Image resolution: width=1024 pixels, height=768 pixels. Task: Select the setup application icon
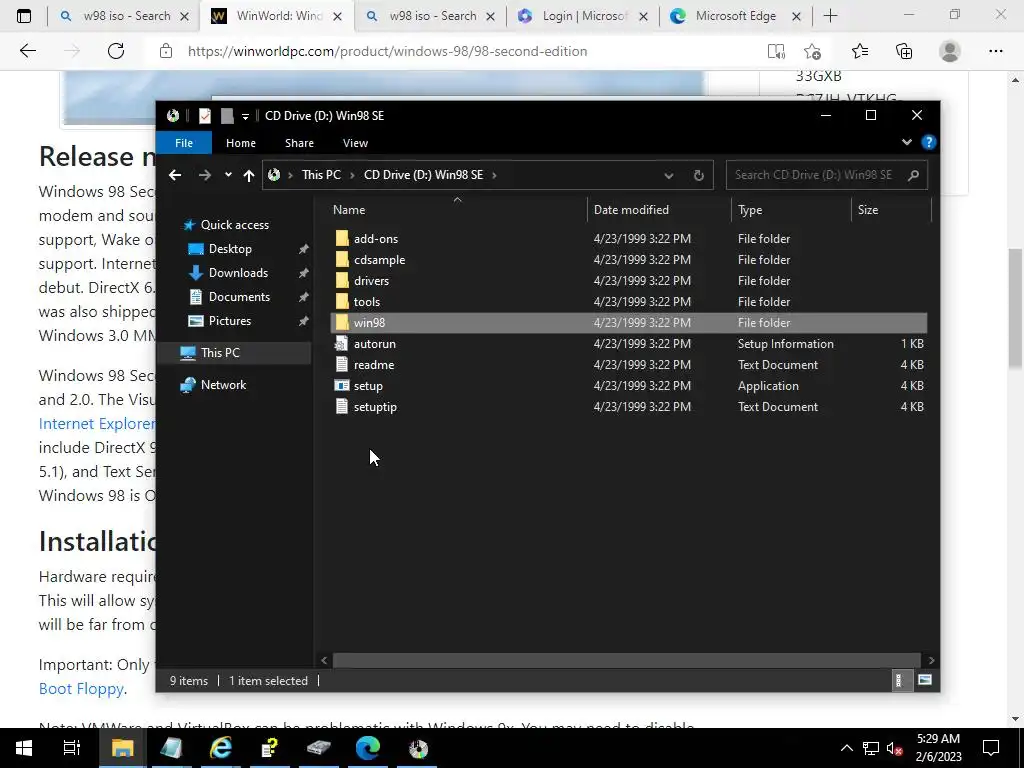coord(342,385)
